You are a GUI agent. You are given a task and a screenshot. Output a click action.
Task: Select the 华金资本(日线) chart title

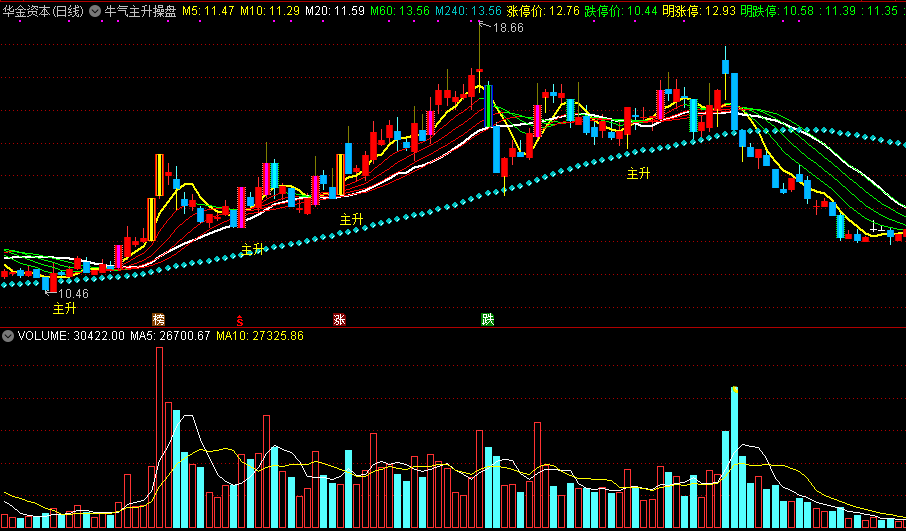pyautogui.click(x=43, y=11)
